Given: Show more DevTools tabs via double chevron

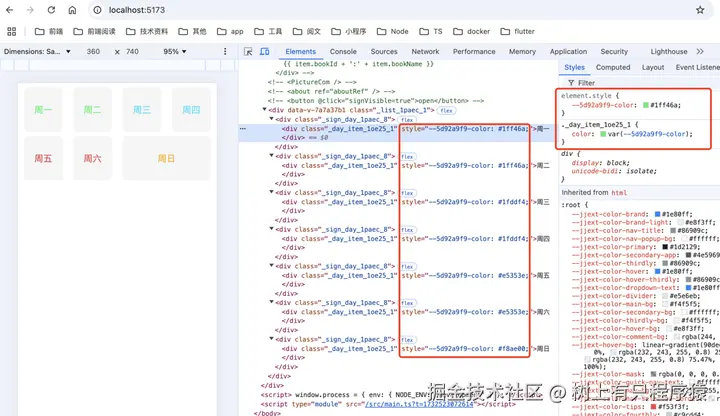Looking at the screenshot, I should (x=700, y=51).
